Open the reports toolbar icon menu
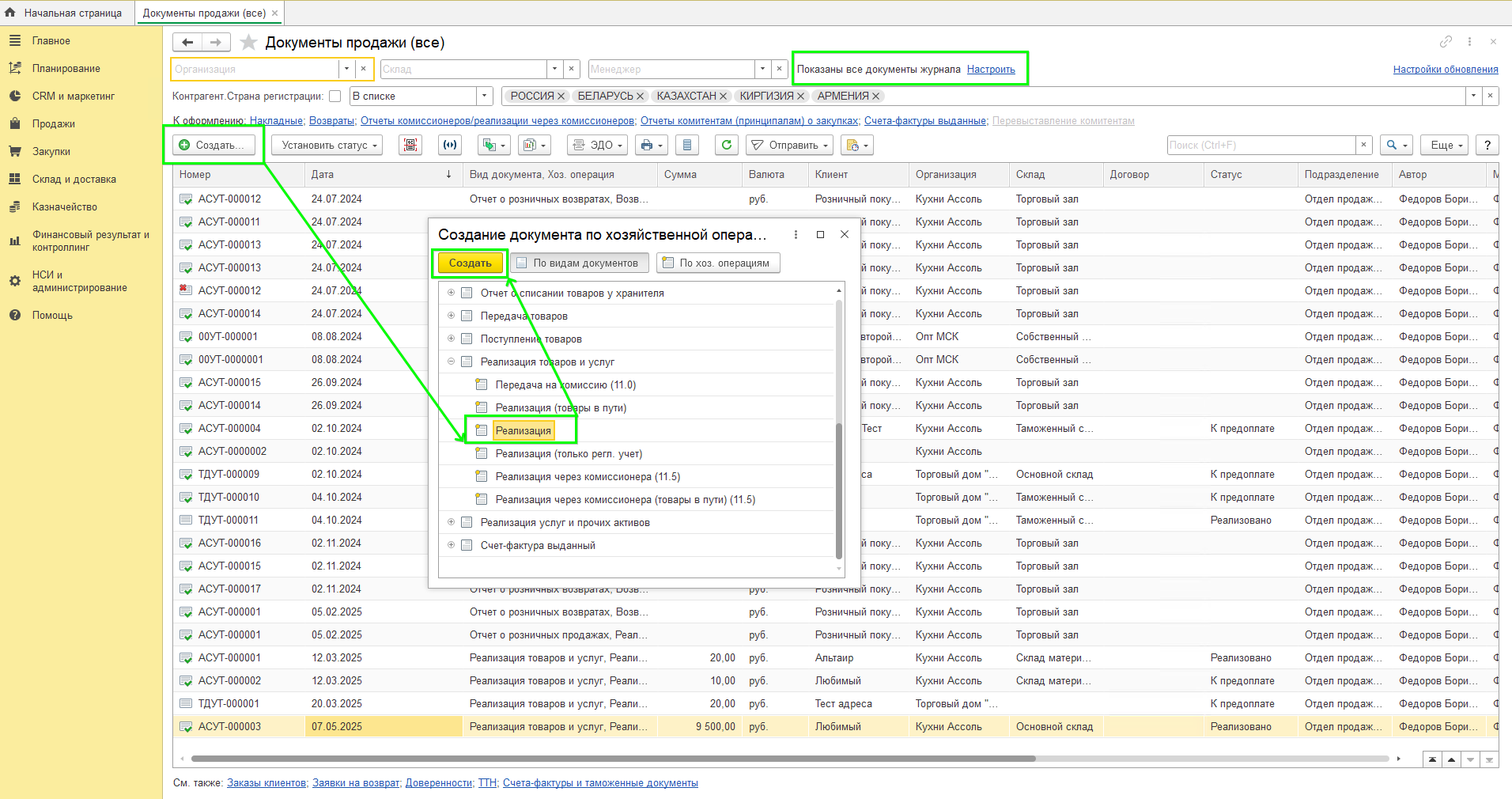The width and height of the screenshot is (1512, 799). pyautogui.click(x=534, y=145)
